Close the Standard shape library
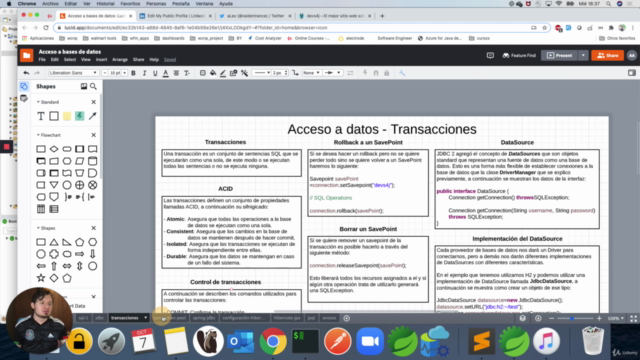Screen dimensions: 640x360 click(x=93, y=102)
